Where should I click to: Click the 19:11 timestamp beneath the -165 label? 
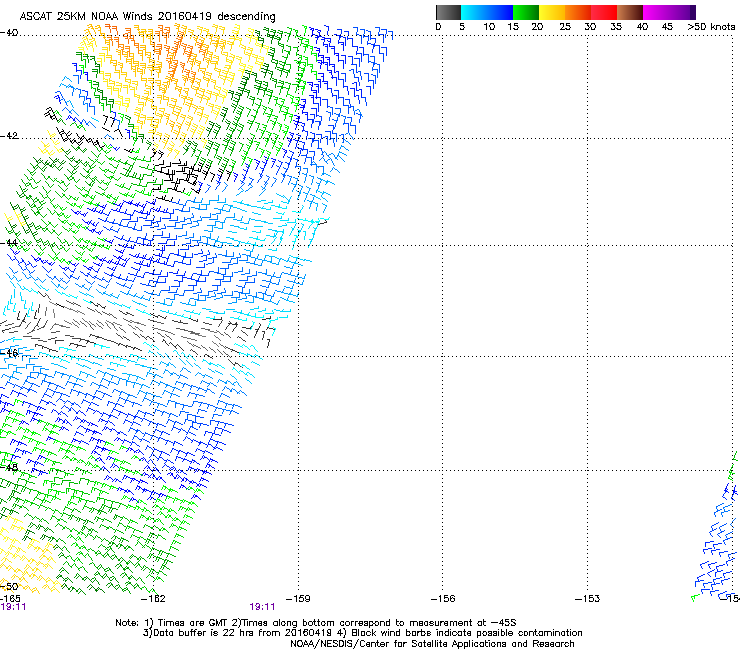(x=13, y=607)
